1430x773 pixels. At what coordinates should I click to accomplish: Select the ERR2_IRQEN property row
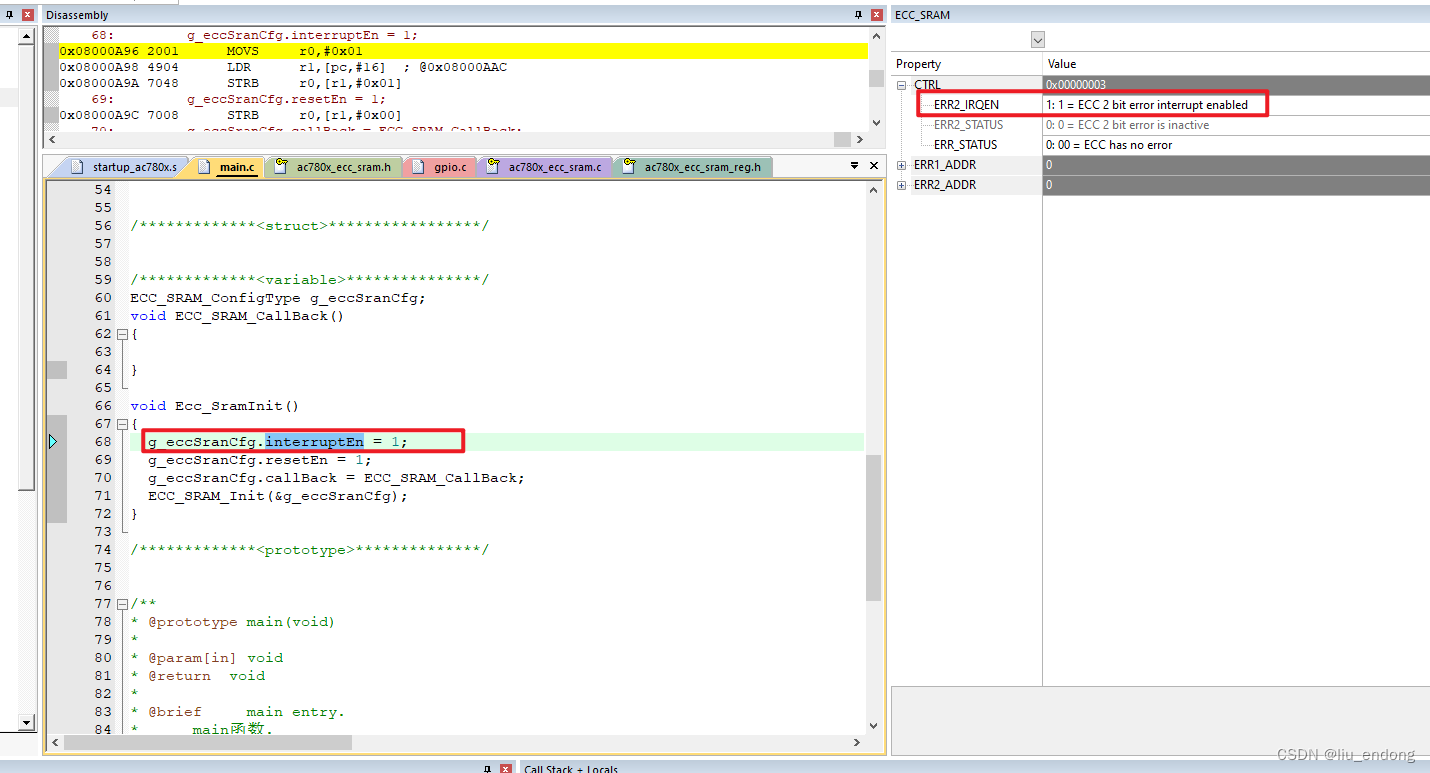click(x=967, y=104)
